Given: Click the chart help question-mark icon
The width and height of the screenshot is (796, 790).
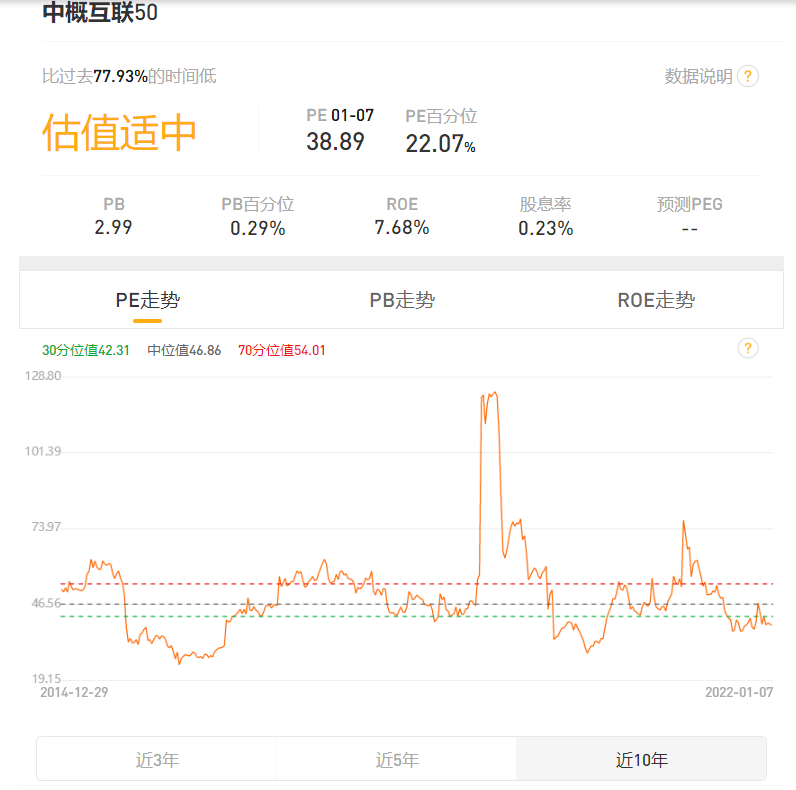Looking at the screenshot, I should pyautogui.click(x=748, y=348).
